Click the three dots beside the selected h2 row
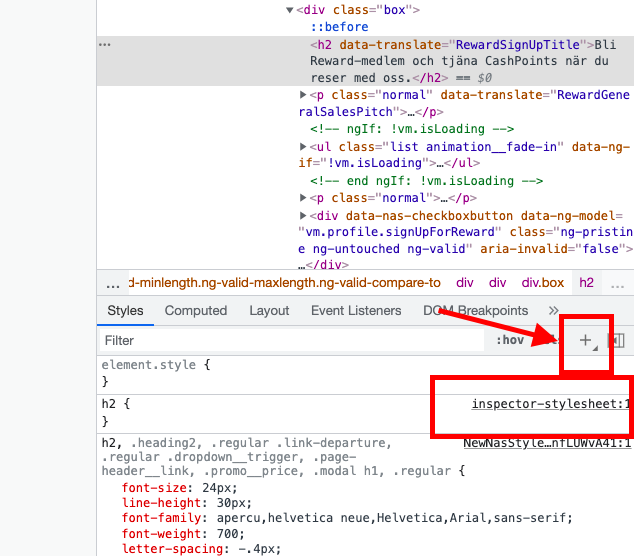 pos(105,45)
